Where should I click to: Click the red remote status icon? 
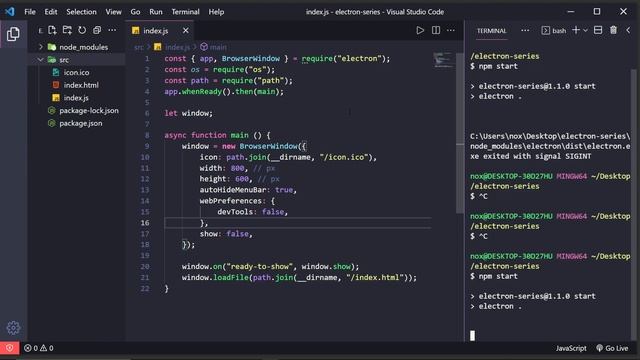pyautogui.click(x=9, y=348)
